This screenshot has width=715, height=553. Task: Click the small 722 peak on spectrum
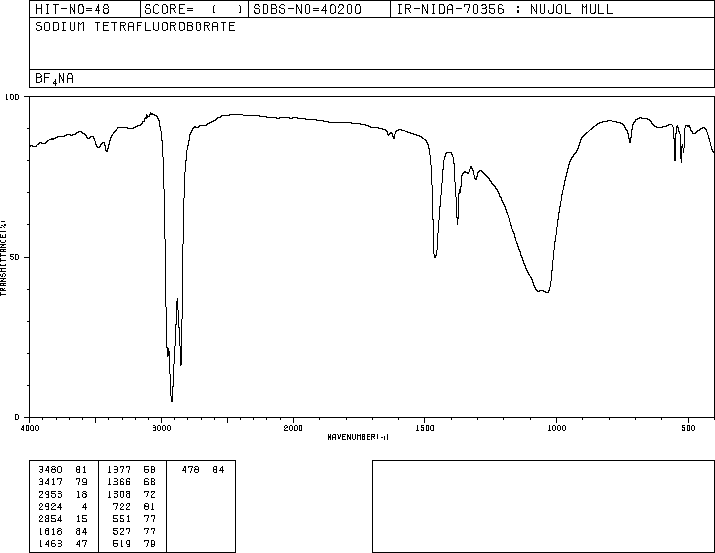(630, 142)
